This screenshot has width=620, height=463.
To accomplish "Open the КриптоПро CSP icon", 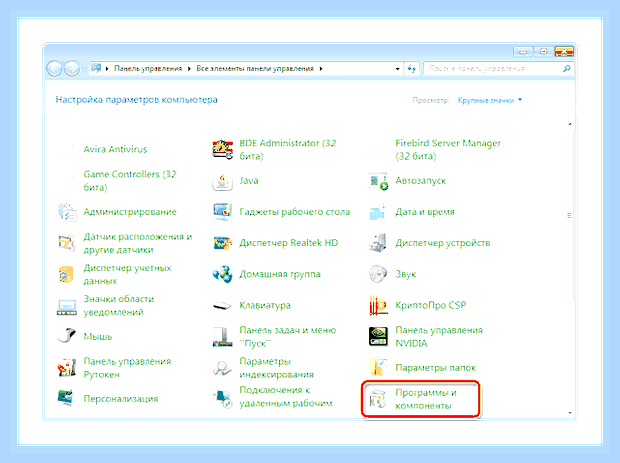I will [378, 306].
